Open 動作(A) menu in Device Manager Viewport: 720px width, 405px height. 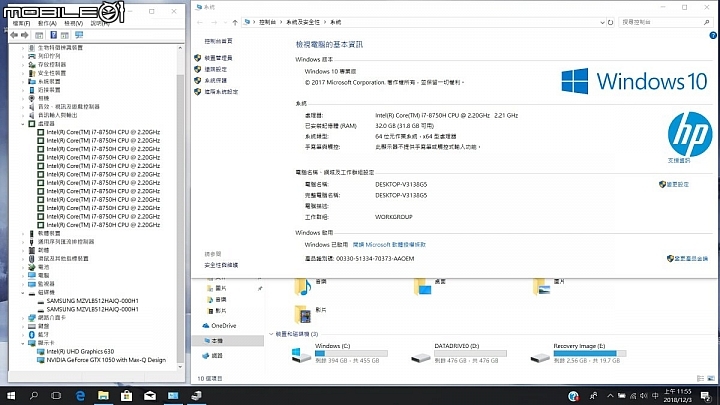click(47, 23)
